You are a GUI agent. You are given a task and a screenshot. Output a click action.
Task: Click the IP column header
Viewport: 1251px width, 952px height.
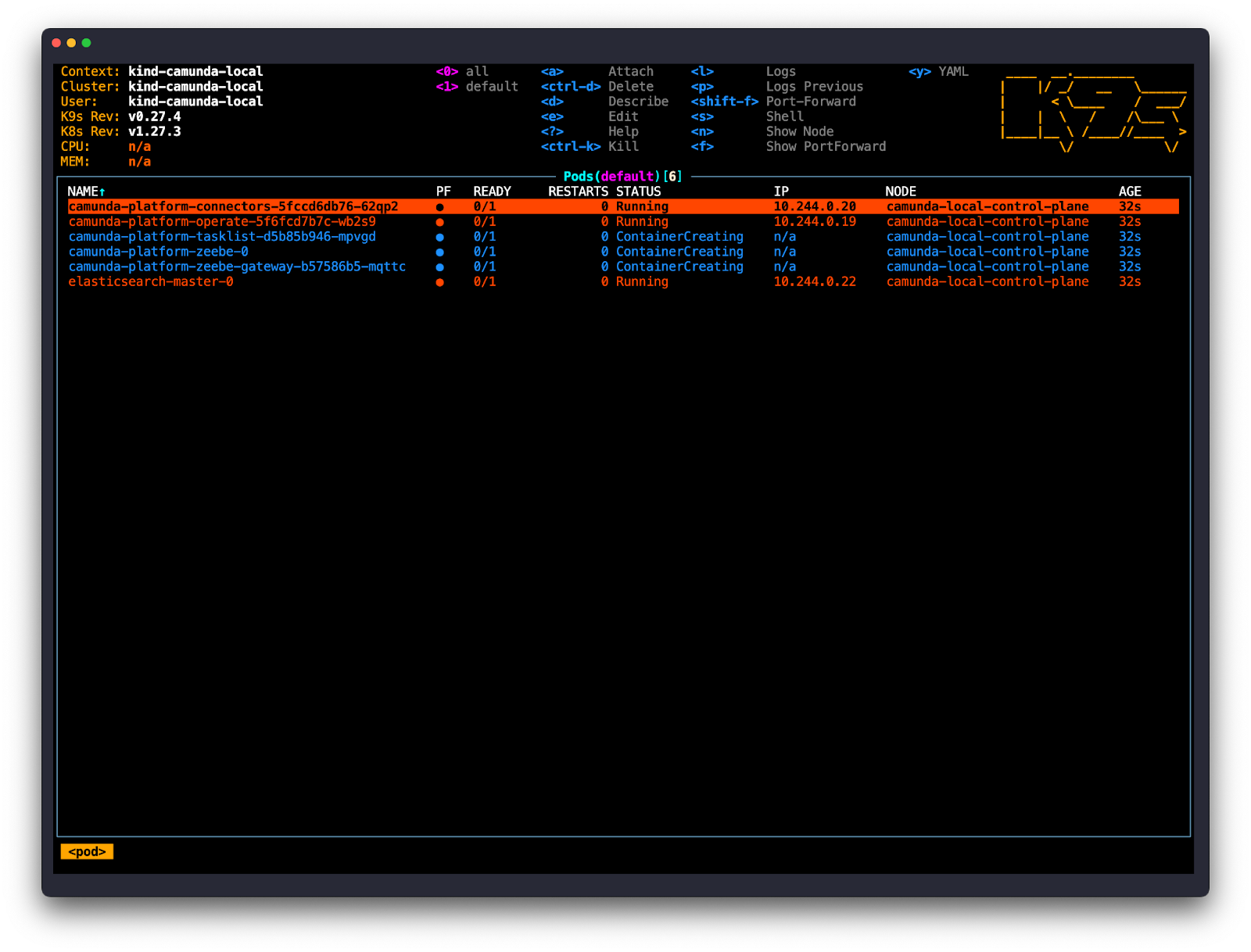click(781, 191)
